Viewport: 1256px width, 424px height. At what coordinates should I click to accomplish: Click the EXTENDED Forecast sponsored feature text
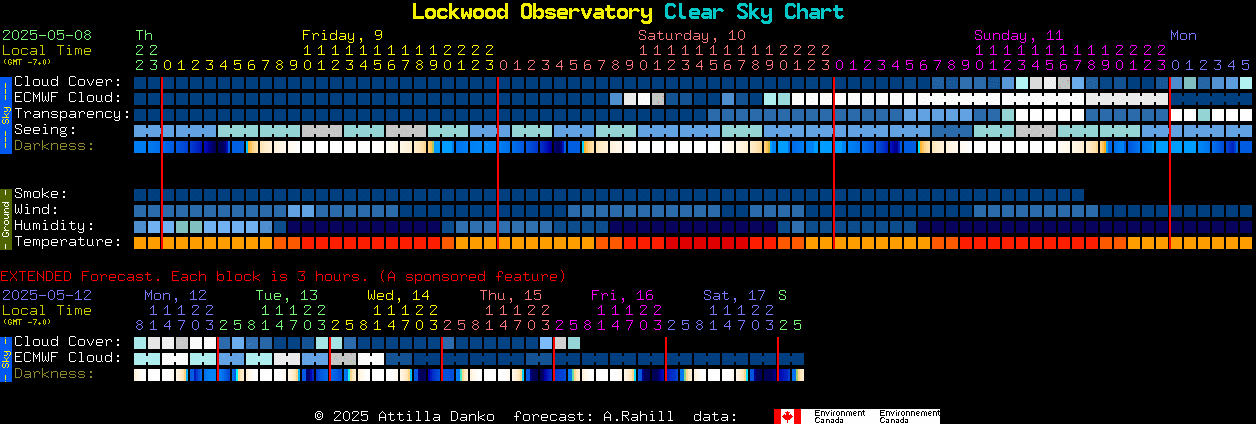[x=283, y=275]
